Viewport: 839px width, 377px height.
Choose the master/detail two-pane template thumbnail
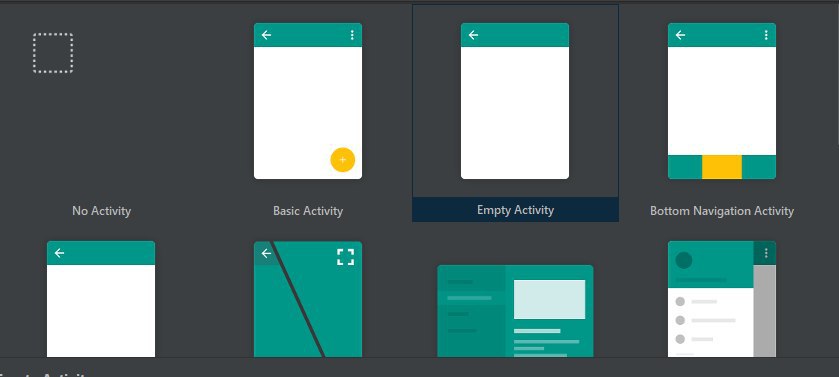tap(515, 311)
